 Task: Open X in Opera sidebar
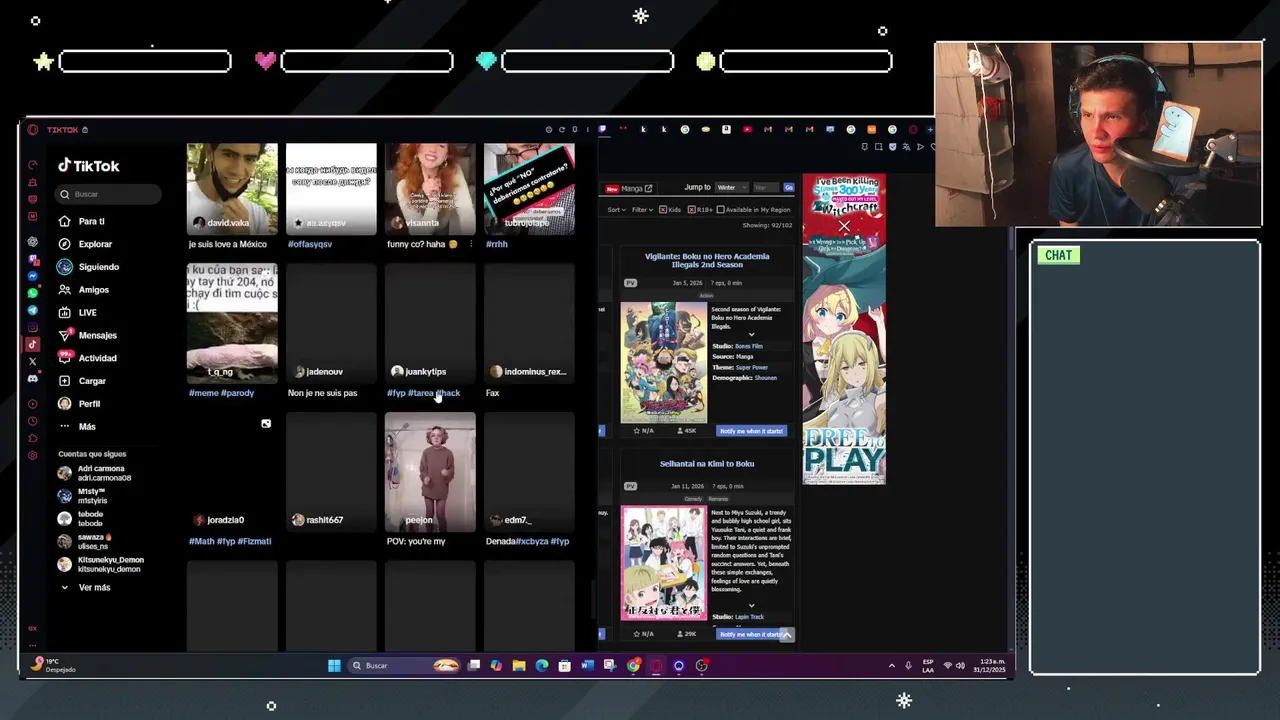click(x=33, y=361)
